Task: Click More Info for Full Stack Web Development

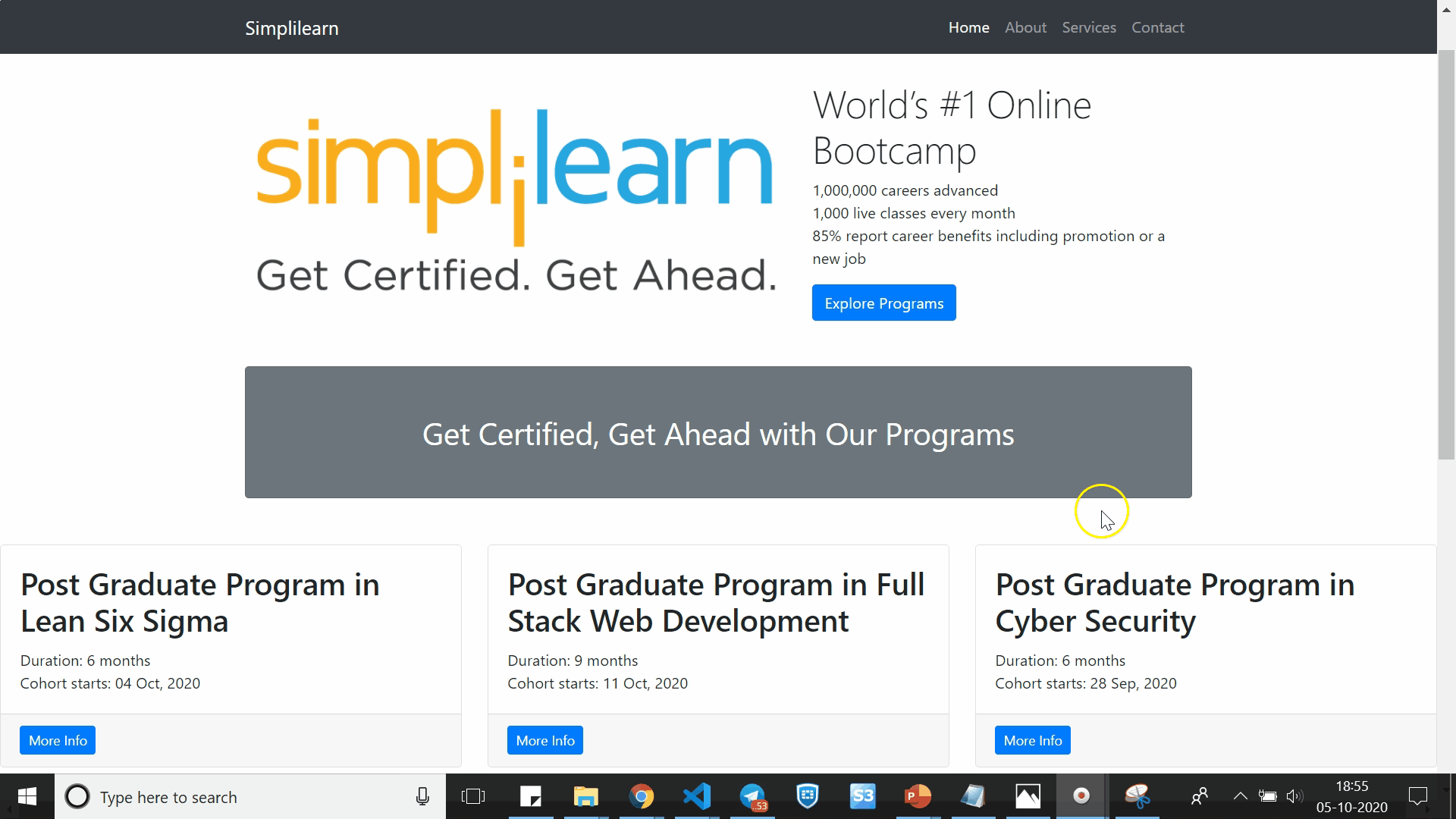Action: tap(545, 740)
